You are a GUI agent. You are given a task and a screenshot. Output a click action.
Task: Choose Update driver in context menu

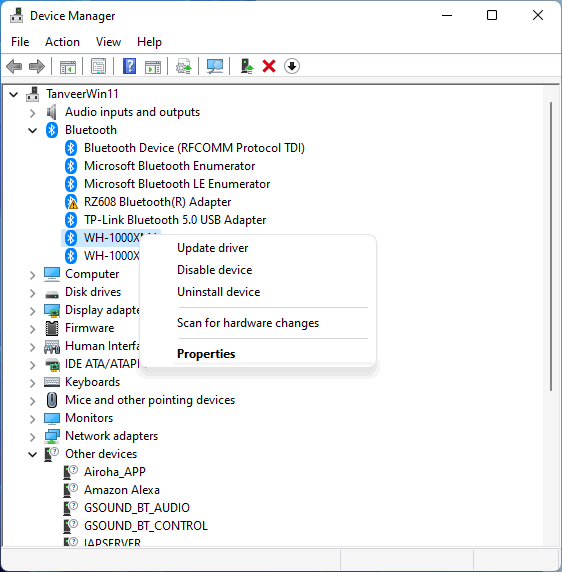tap(212, 248)
